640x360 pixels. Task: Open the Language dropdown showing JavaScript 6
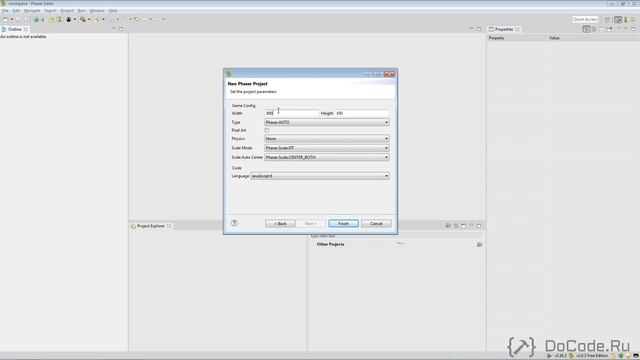(320, 176)
